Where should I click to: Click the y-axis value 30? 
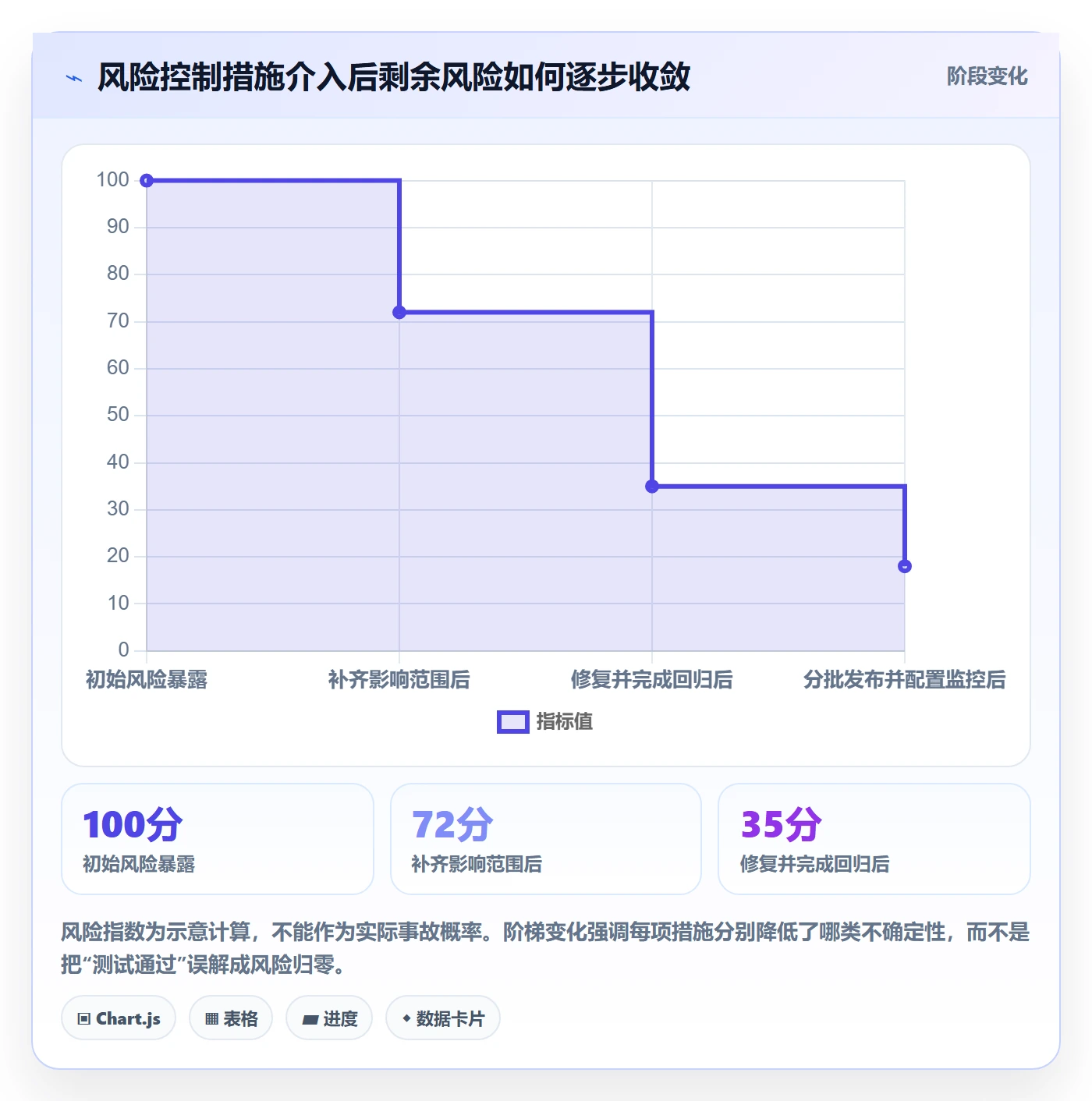coord(118,509)
